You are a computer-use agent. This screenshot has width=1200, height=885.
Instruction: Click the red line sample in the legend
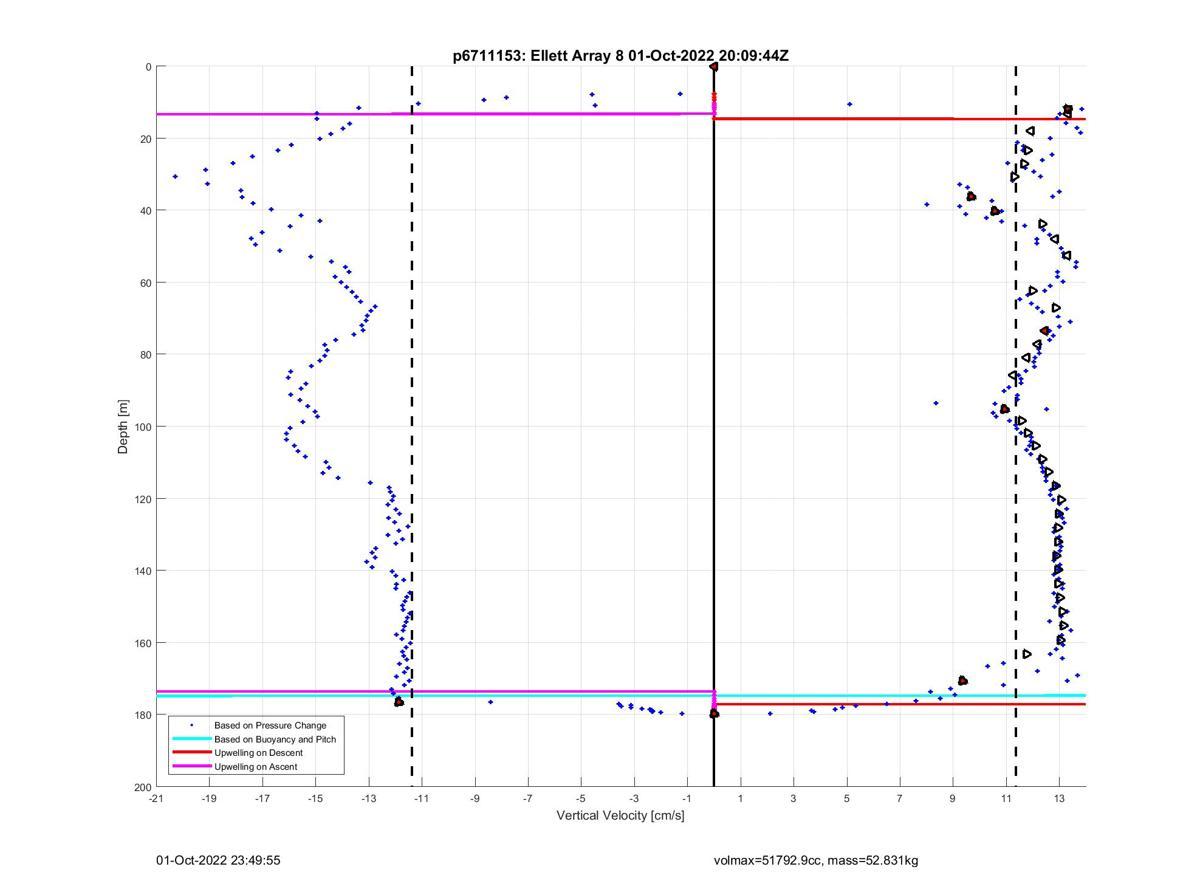click(191, 753)
